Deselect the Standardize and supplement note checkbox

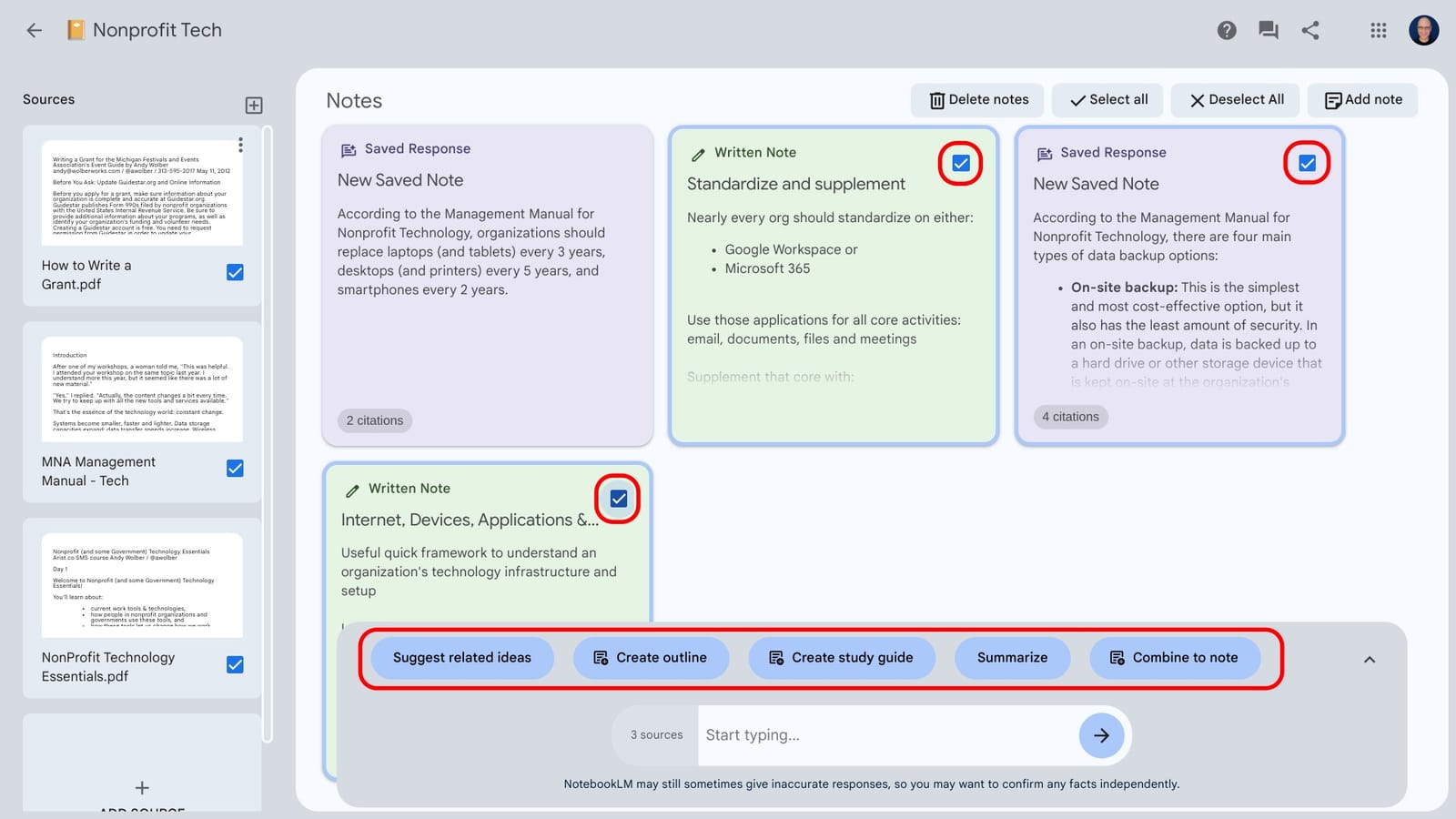pos(961,164)
